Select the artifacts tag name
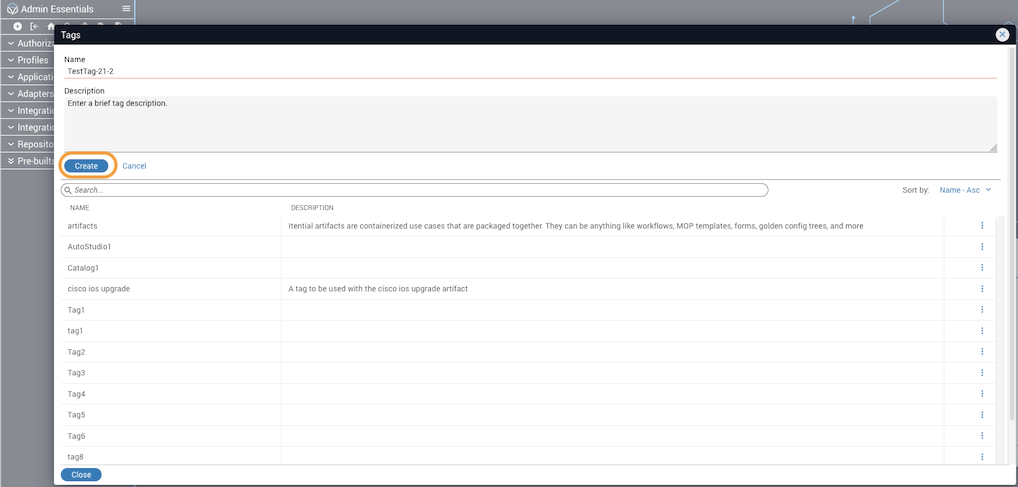The height and width of the screenshot is (487, 1018). 82,226
